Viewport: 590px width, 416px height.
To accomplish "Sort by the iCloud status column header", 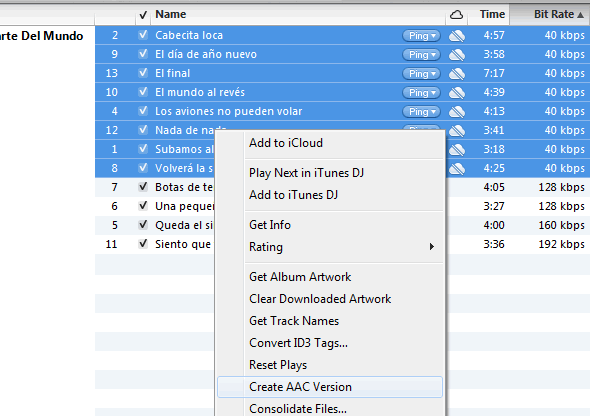I will [x=456, y=15].
